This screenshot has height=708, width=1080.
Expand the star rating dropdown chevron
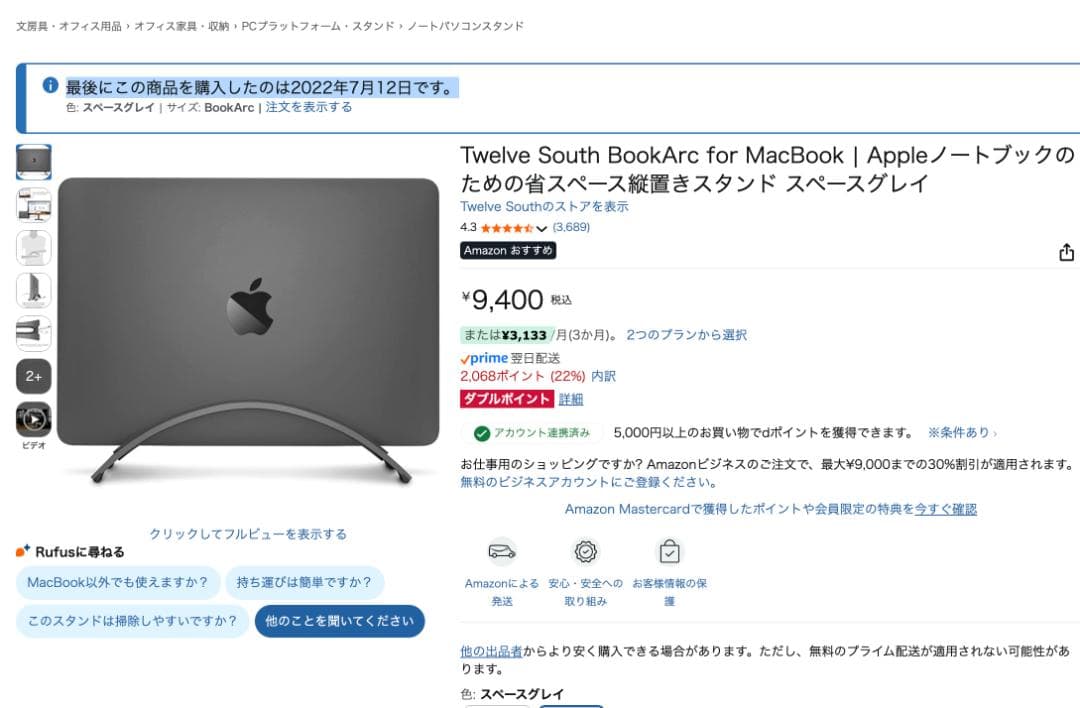[x=541, y=229]
